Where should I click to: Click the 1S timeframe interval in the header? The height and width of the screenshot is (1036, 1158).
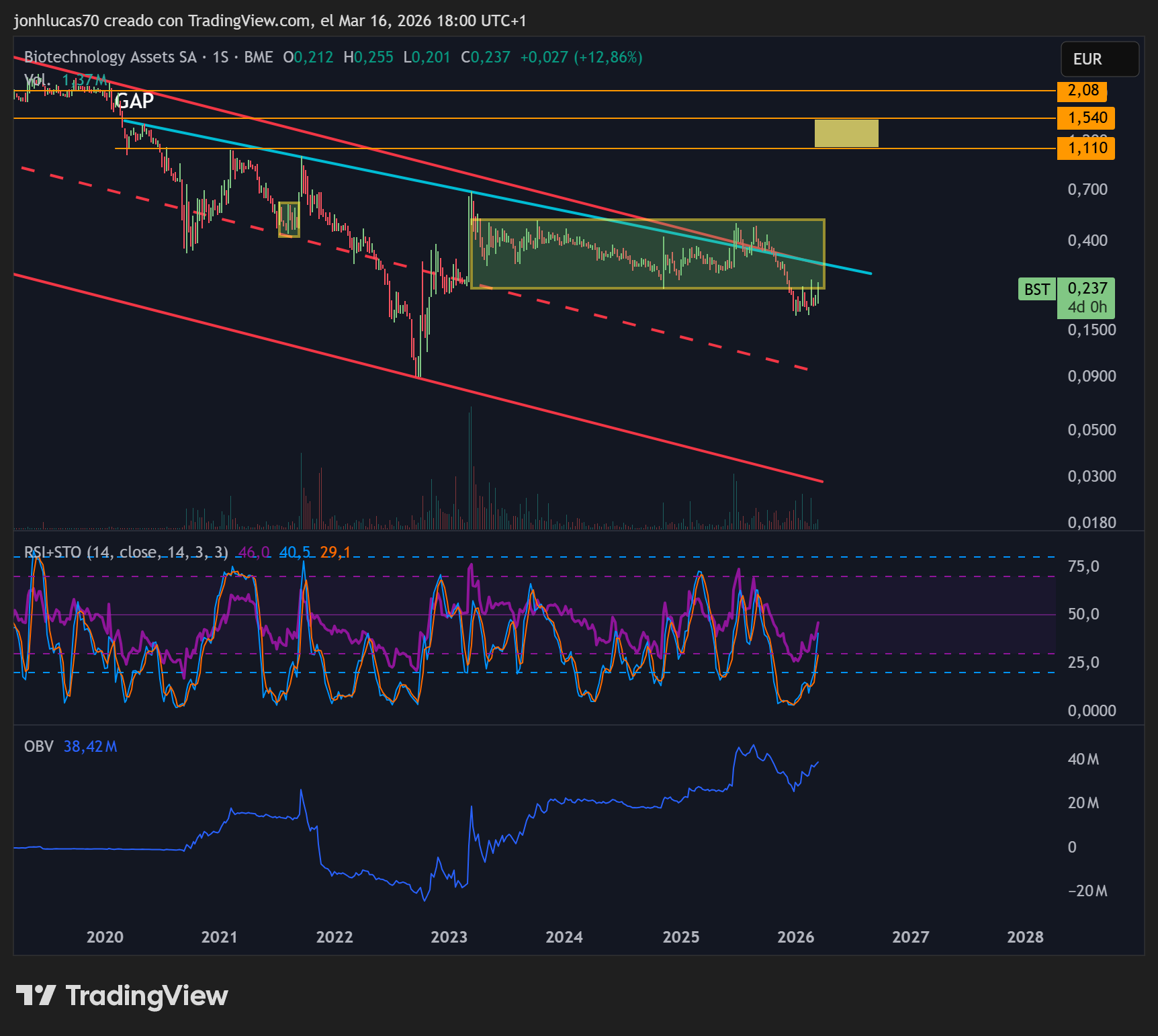click(x=220, y=57)
